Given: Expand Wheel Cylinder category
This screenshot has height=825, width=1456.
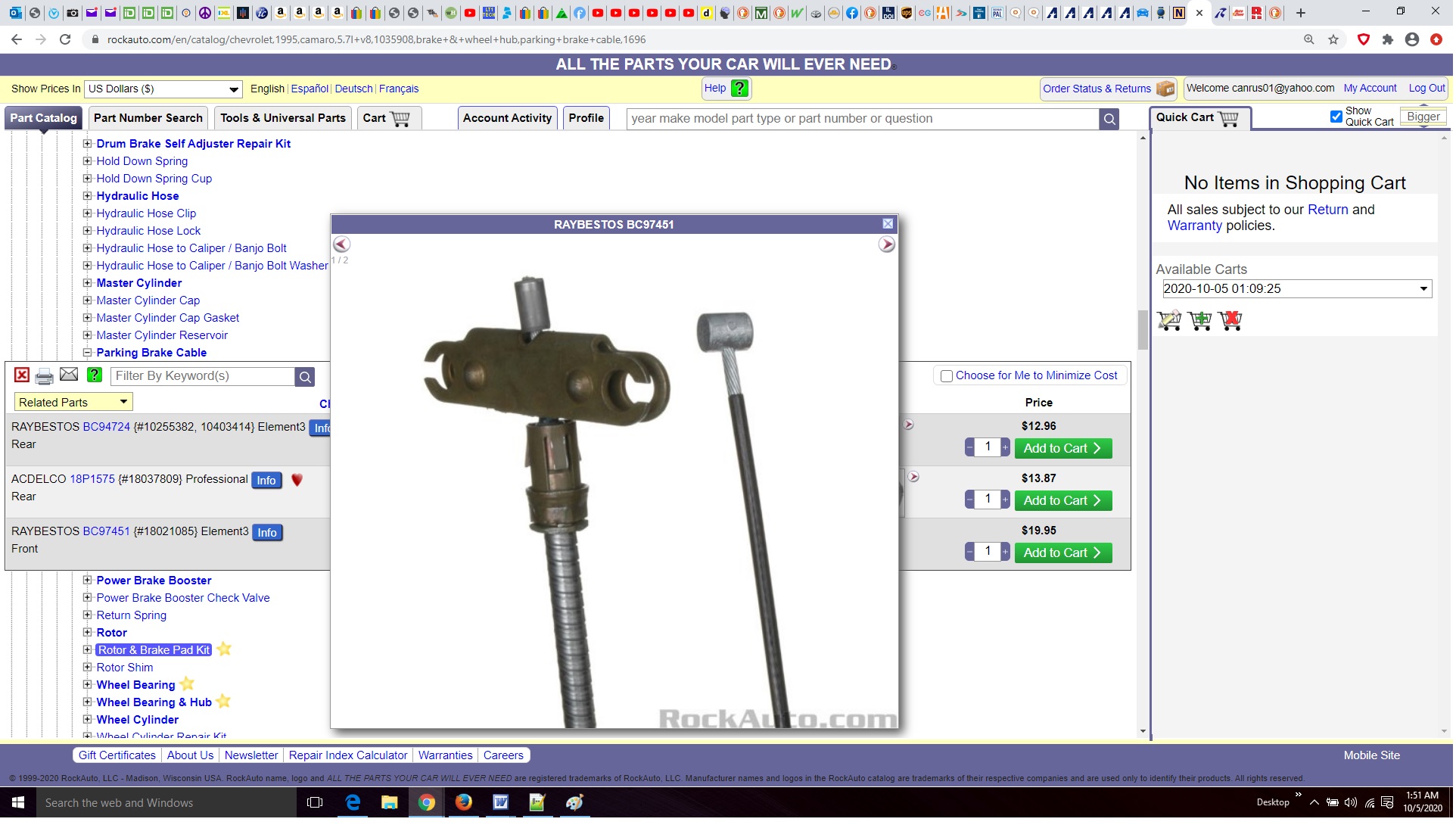Looking at the screenshot, I should [88, 721].
